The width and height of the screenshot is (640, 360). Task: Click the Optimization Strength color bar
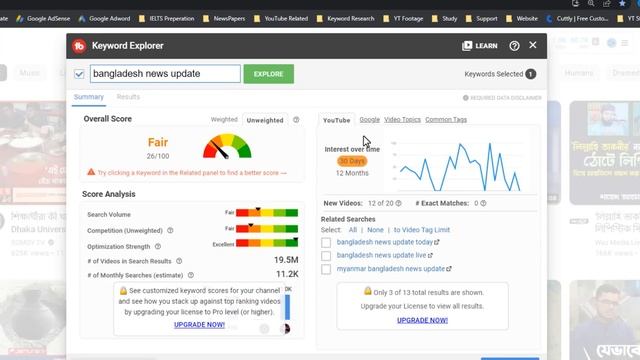point(267,243)
